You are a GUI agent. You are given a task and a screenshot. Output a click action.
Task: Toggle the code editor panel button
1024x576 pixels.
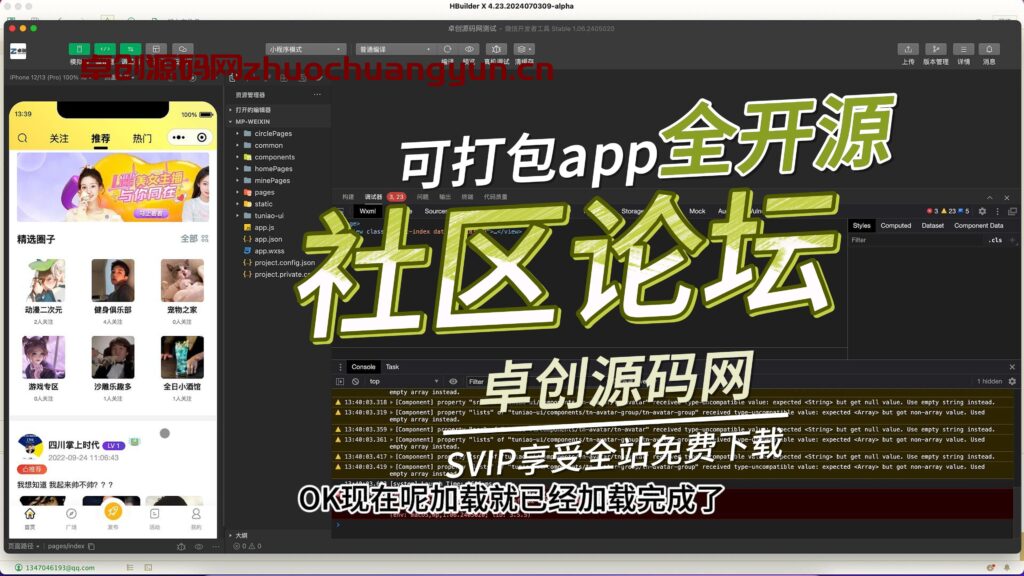point(104,49)
